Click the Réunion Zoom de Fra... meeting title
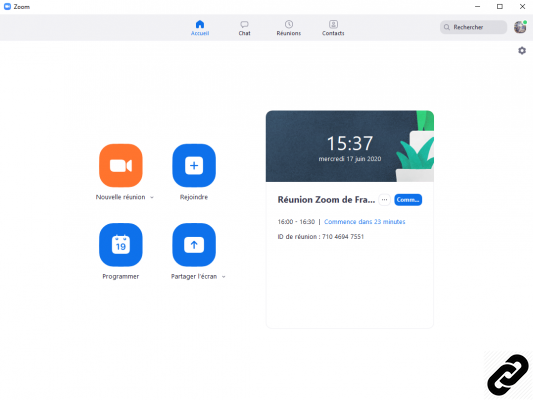The width and height of the screenshot is (533, 400). (326, 199)
